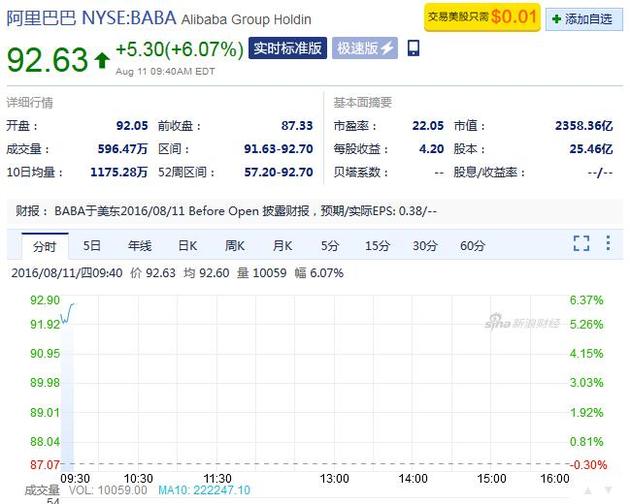Click the 添加自选 button

point(584,19)
